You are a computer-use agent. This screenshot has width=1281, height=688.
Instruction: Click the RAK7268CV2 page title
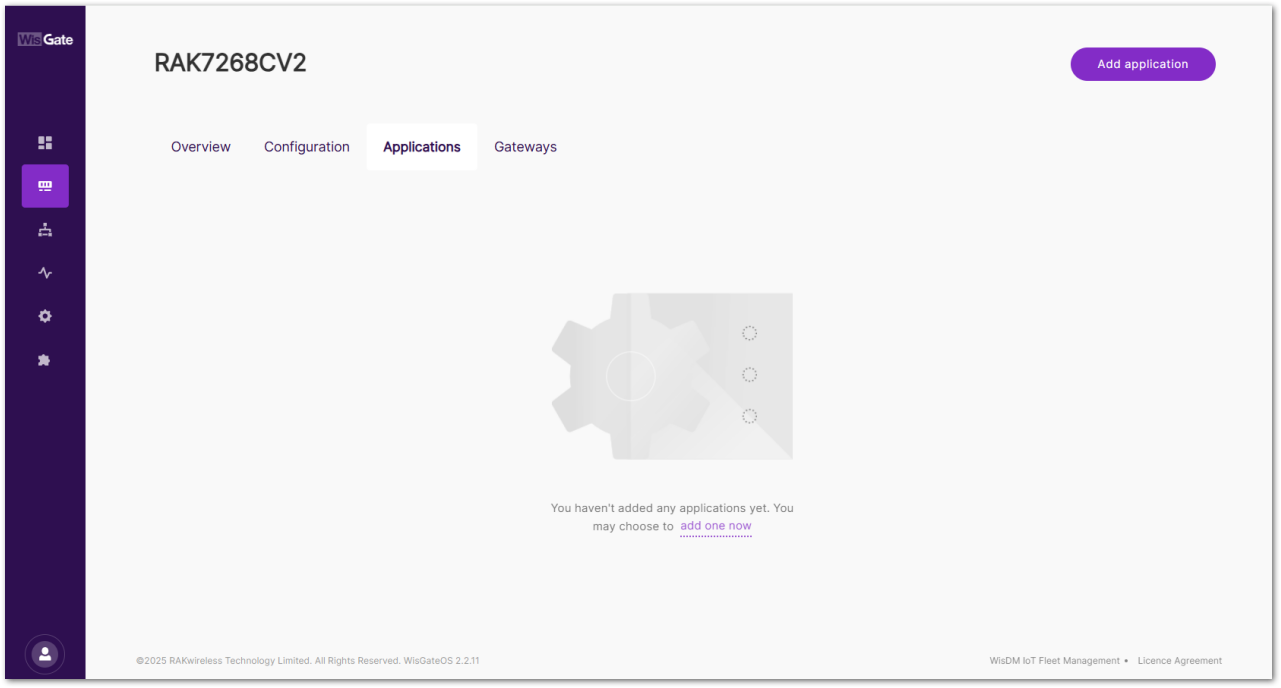point(230,62)
